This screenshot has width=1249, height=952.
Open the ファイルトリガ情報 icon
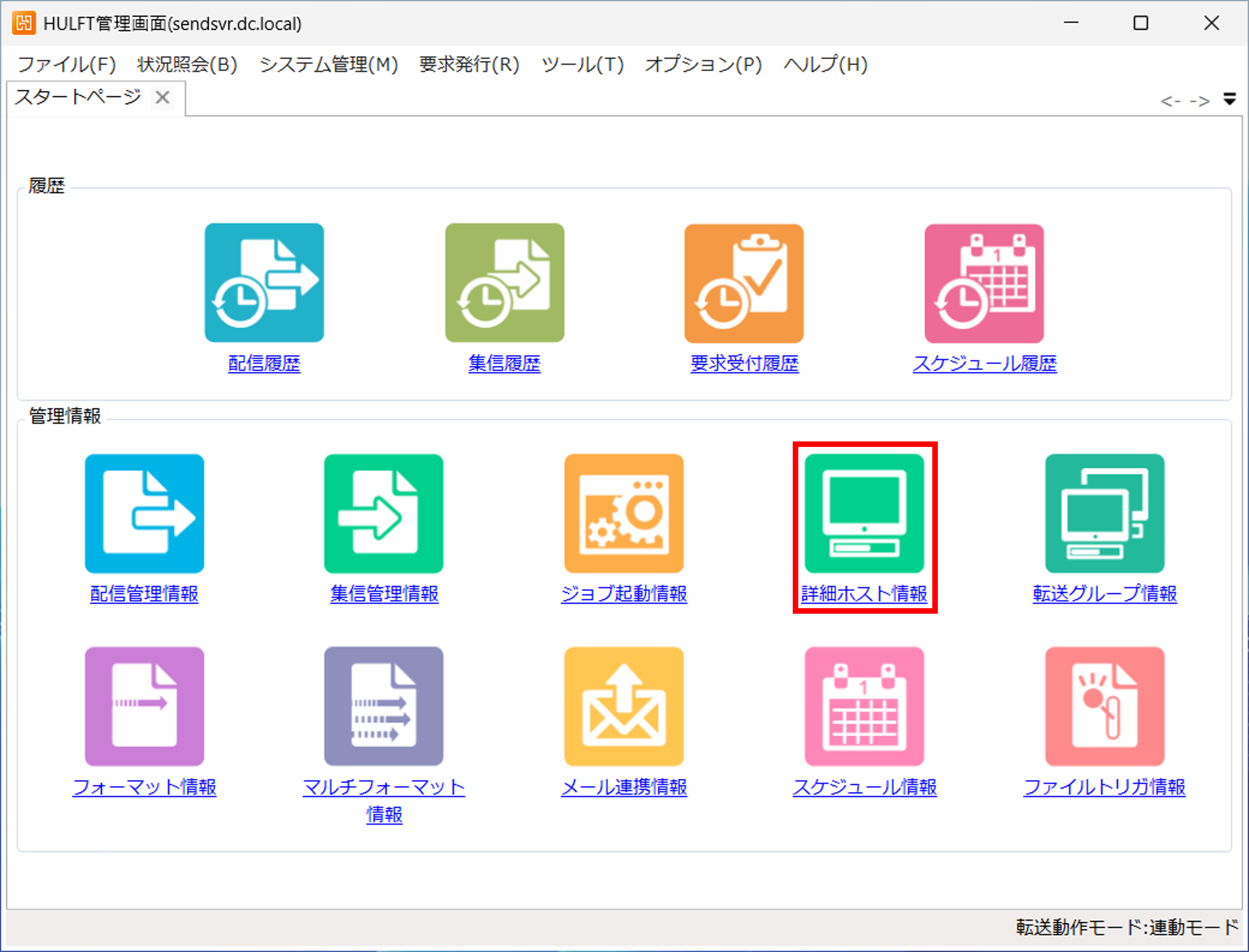click(1104, 706)
